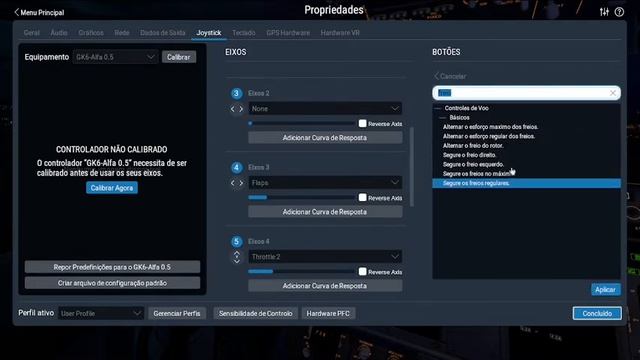640x360 pixels.
Task: Click the command search field
Action: point(527,93)
